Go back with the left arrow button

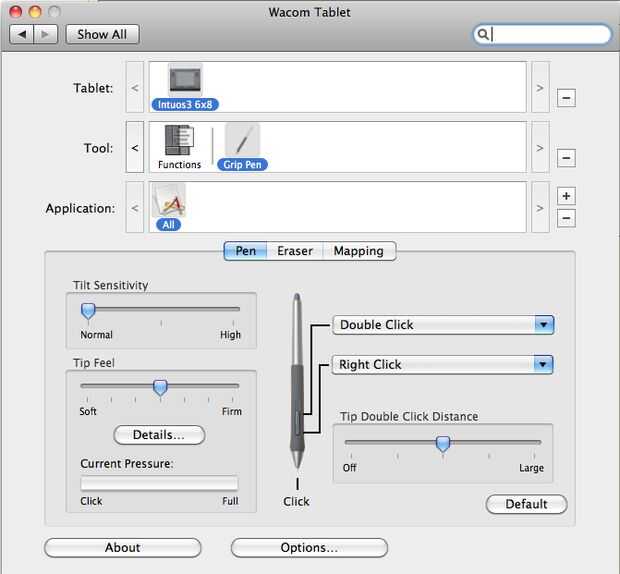pos(22,34)
